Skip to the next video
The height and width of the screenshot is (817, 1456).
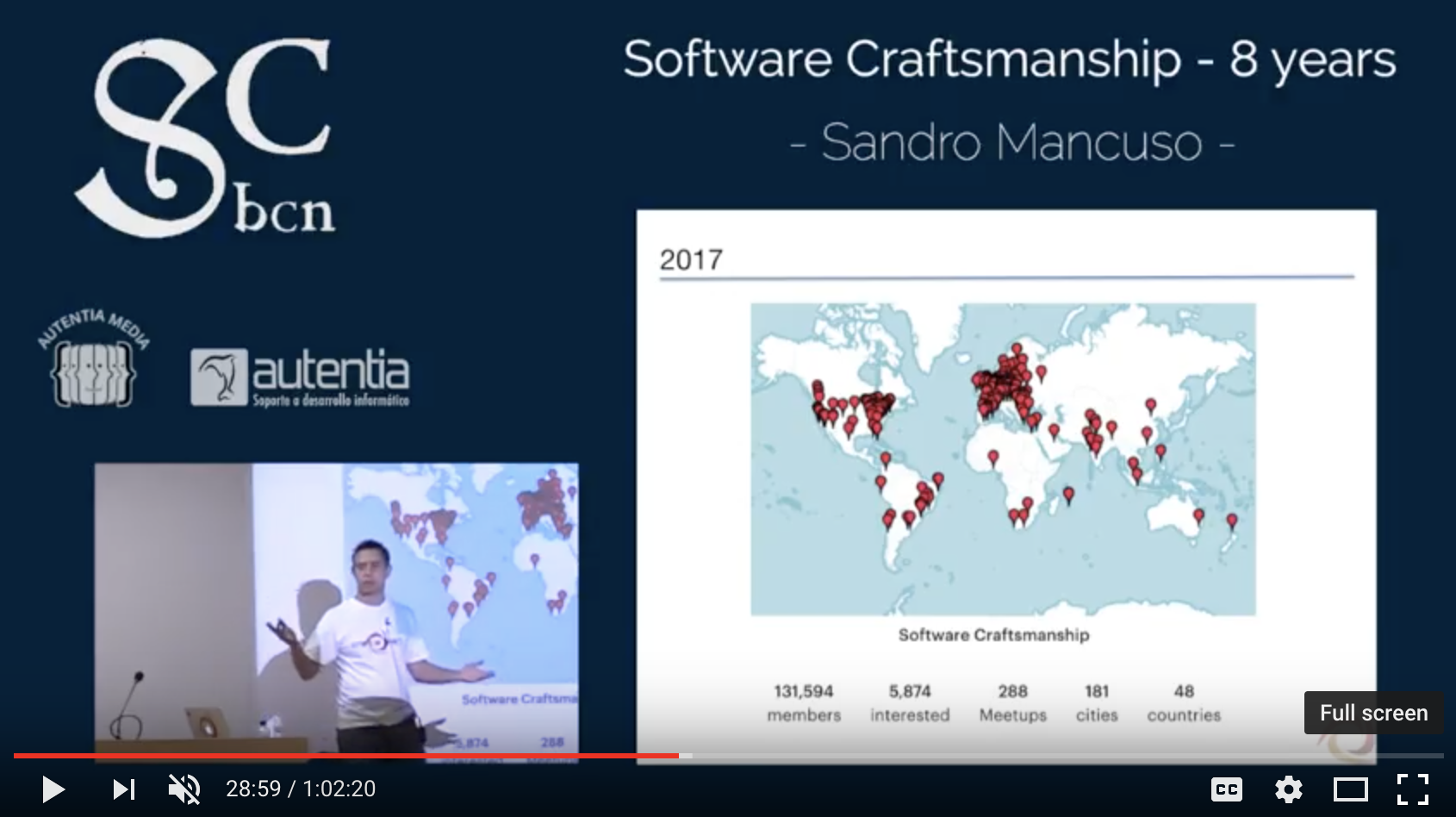124,789
